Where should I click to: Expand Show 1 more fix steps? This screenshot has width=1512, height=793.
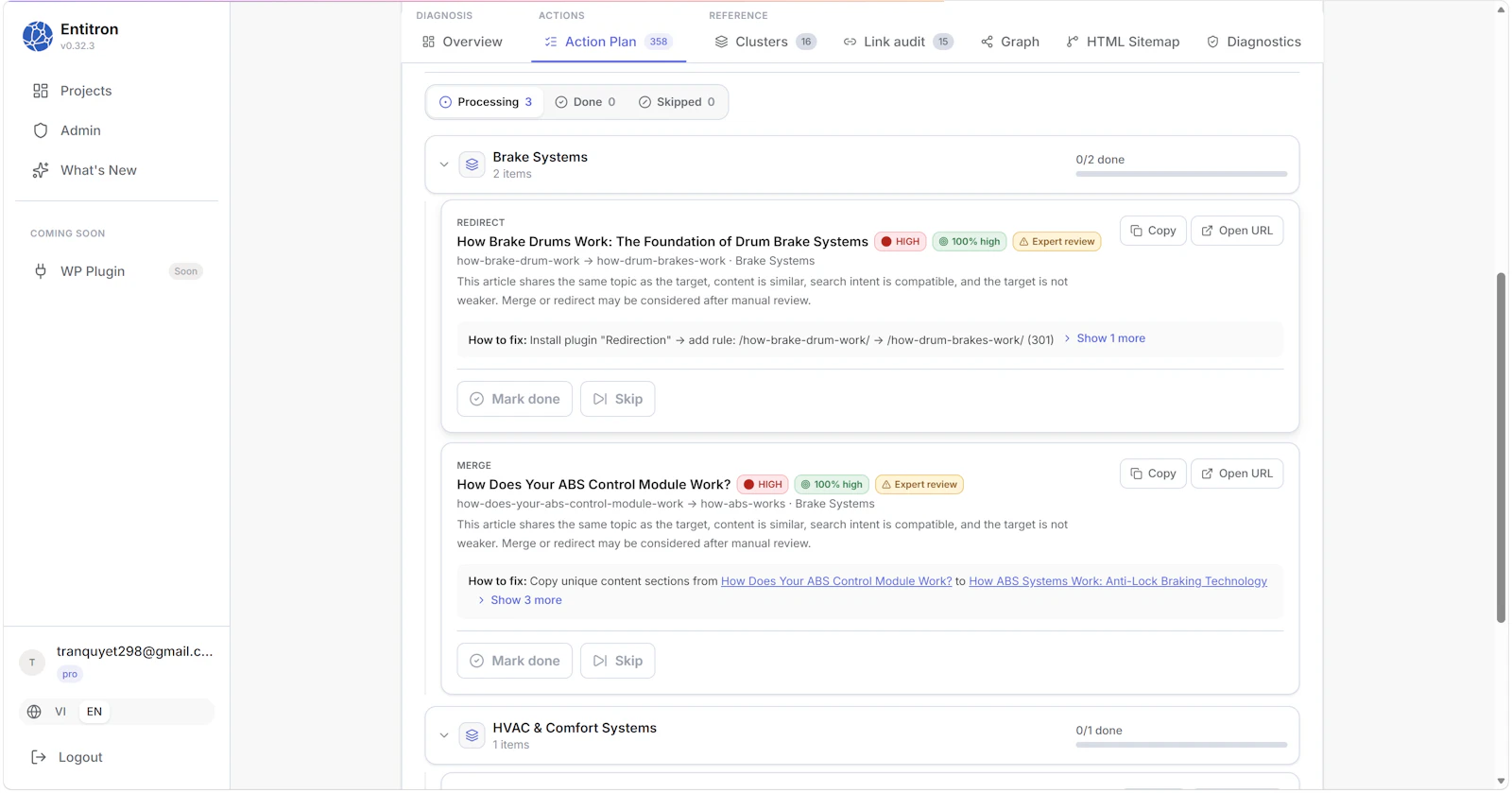pos(1105,338)
